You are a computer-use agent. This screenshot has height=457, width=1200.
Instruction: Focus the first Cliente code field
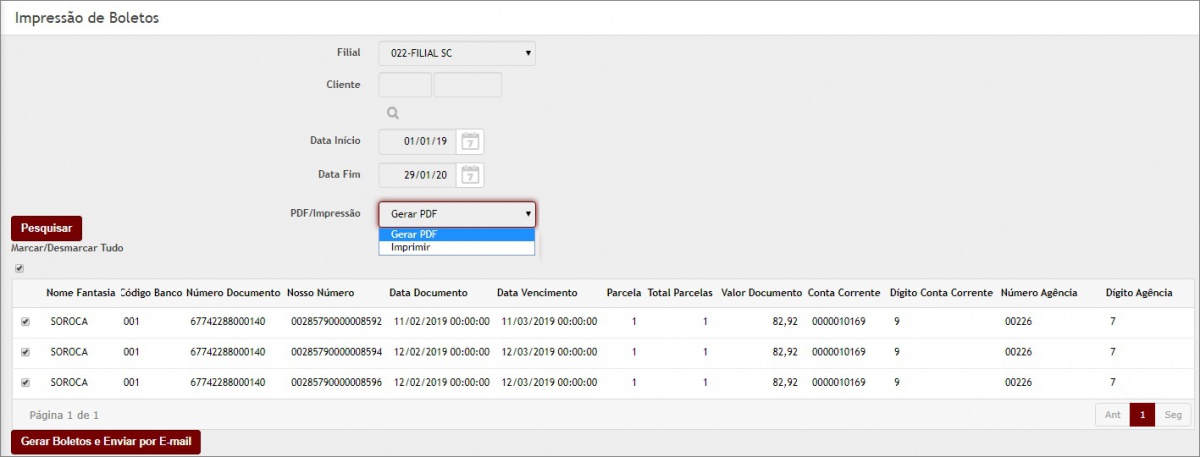[x=405, y=85]
